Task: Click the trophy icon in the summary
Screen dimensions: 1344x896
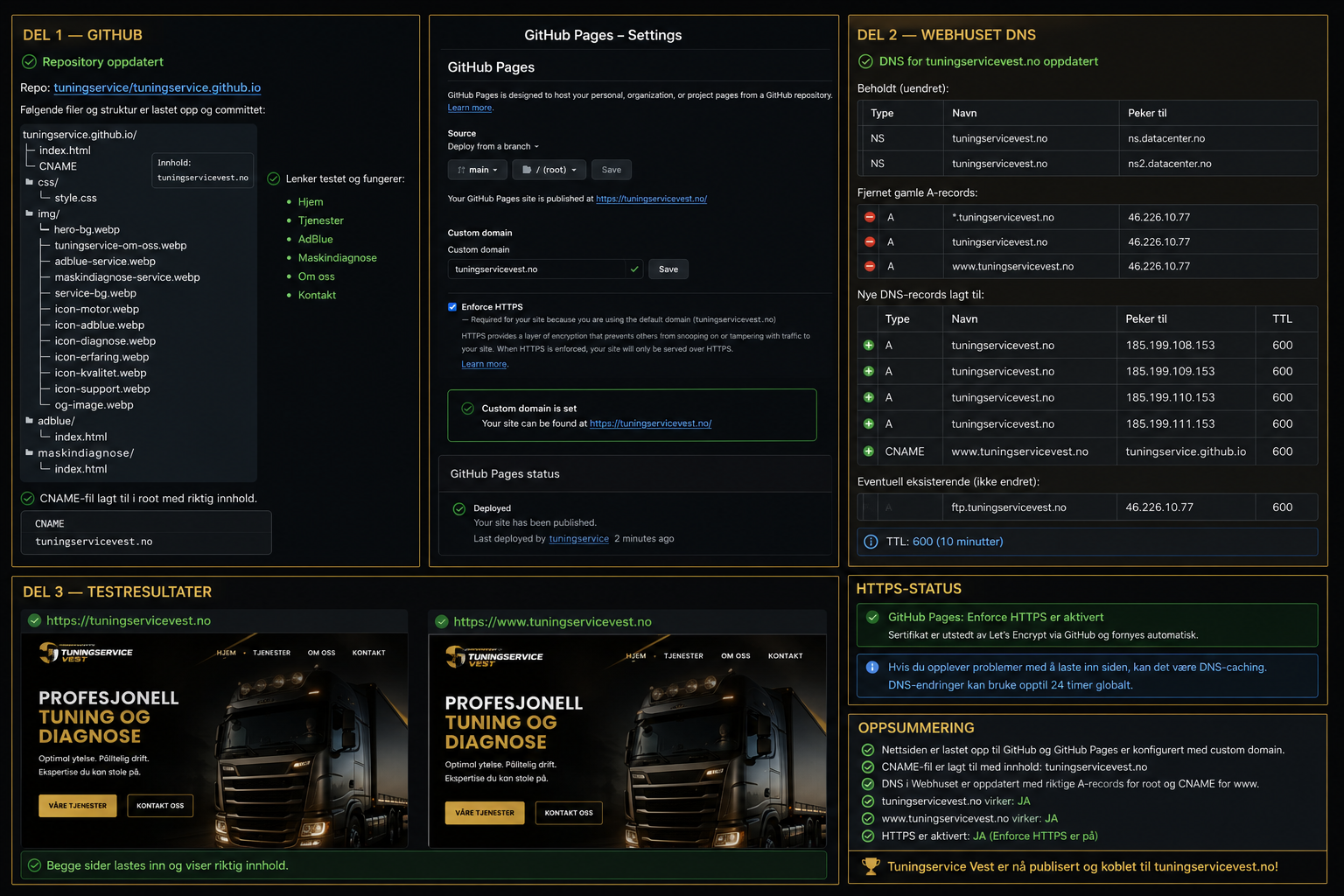Action: (871, 866)
